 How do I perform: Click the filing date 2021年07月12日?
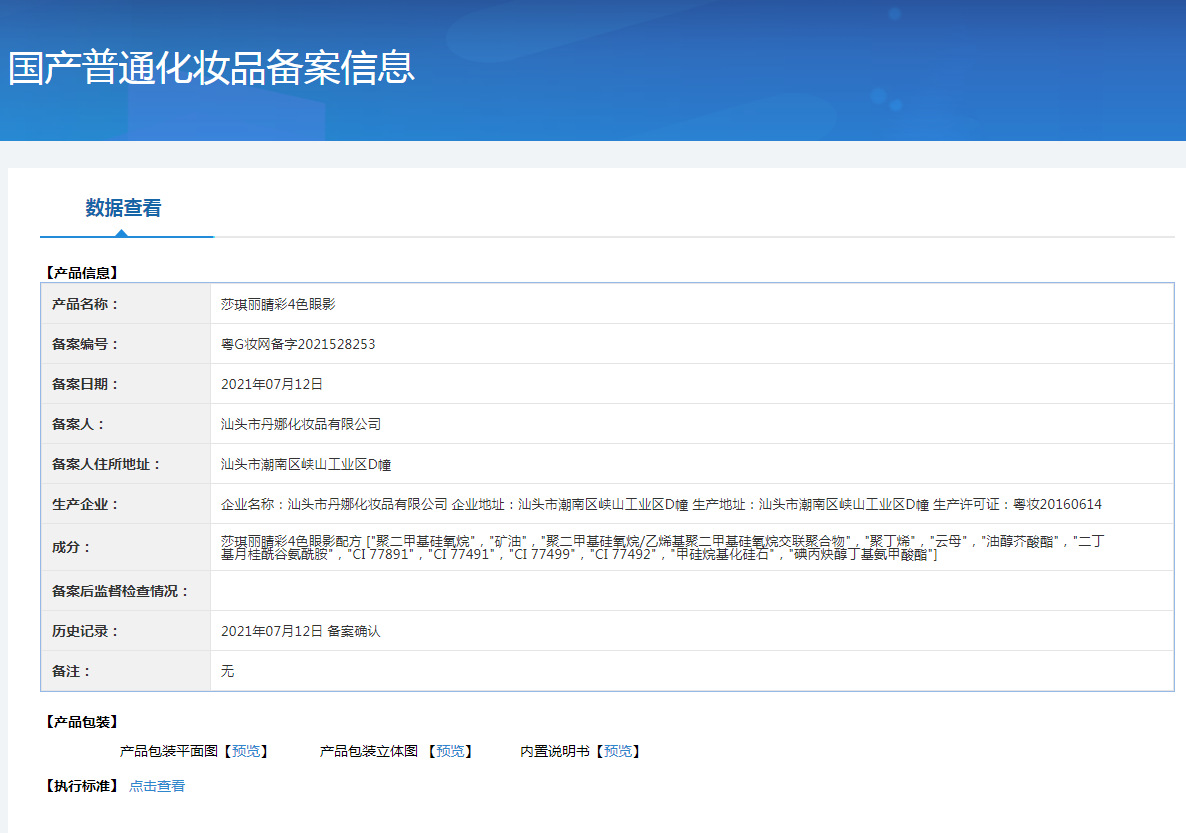pos(272,384)
